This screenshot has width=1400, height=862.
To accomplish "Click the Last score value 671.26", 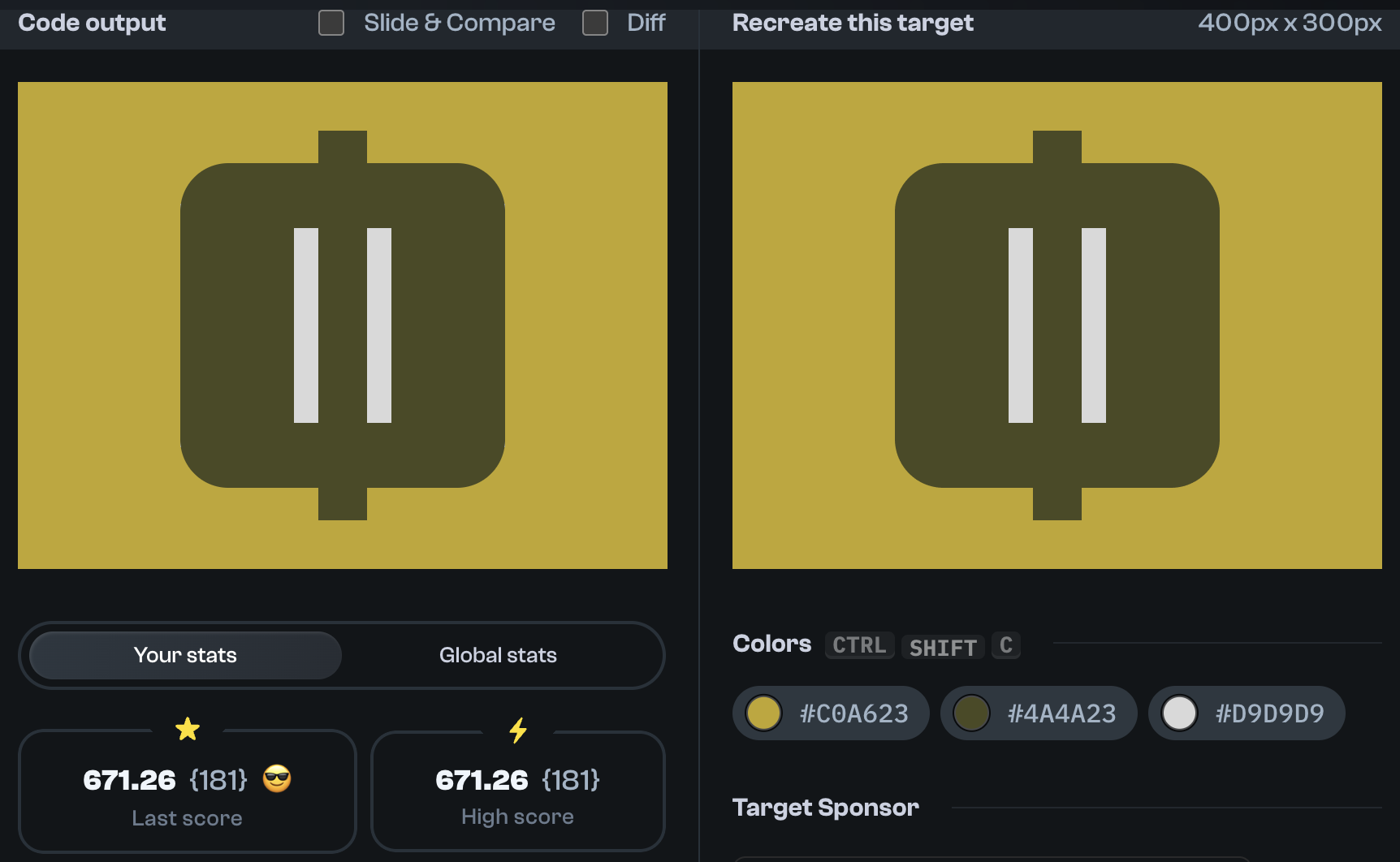I will [x=129, y=780].
